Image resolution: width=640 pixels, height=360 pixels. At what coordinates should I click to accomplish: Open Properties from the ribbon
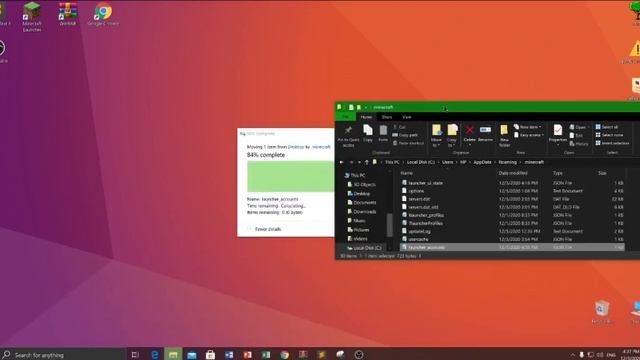pyautogui.click(x=558, y=133)
